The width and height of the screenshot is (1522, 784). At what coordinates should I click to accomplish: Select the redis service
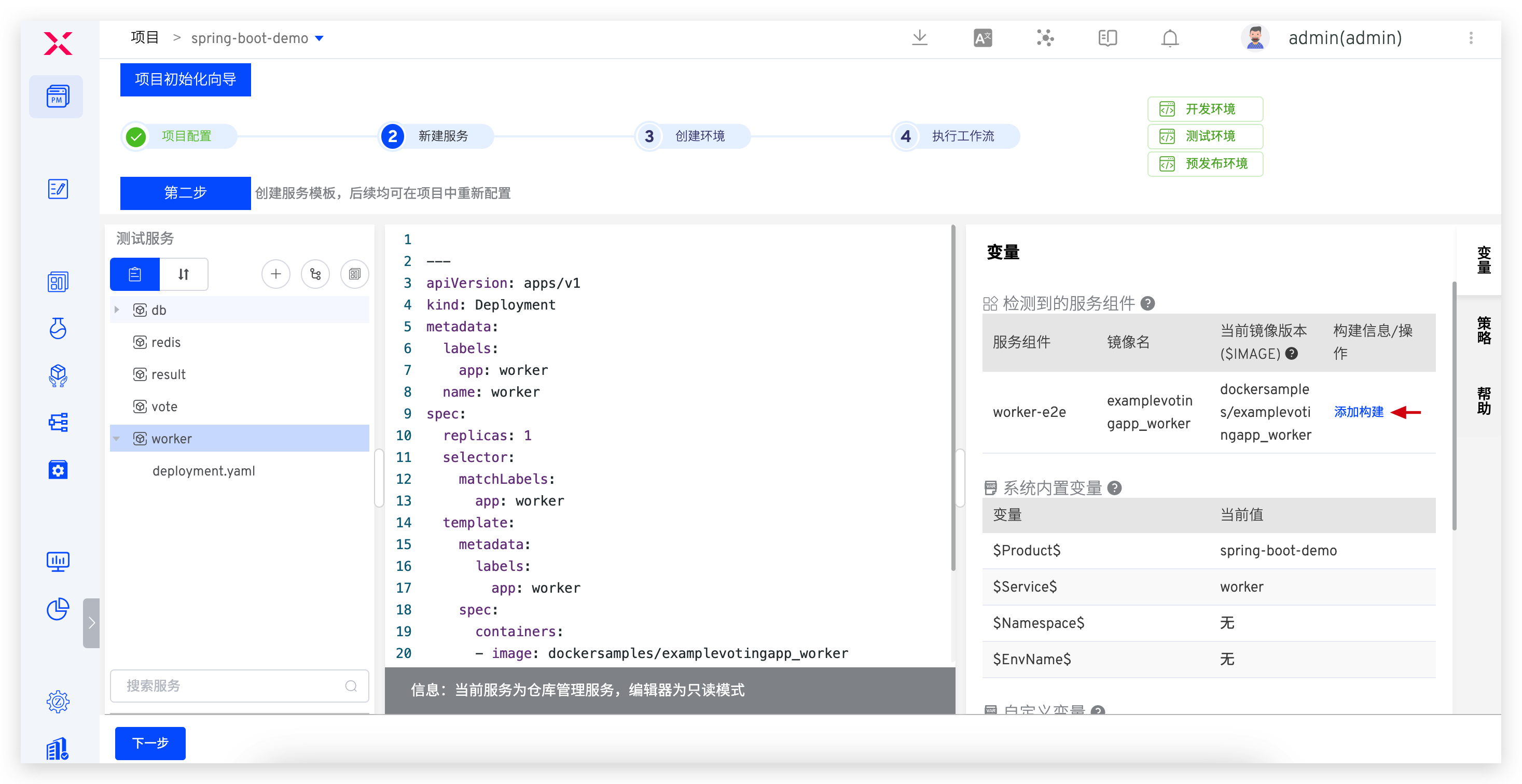tap(239, 342)
